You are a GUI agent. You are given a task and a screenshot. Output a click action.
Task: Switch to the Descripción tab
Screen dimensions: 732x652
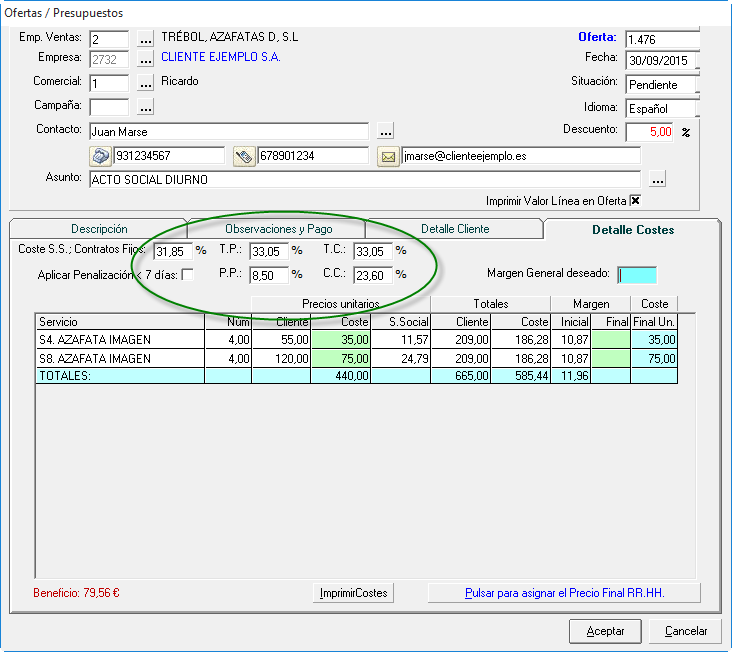pyautogui.click(x=99, y=229)
